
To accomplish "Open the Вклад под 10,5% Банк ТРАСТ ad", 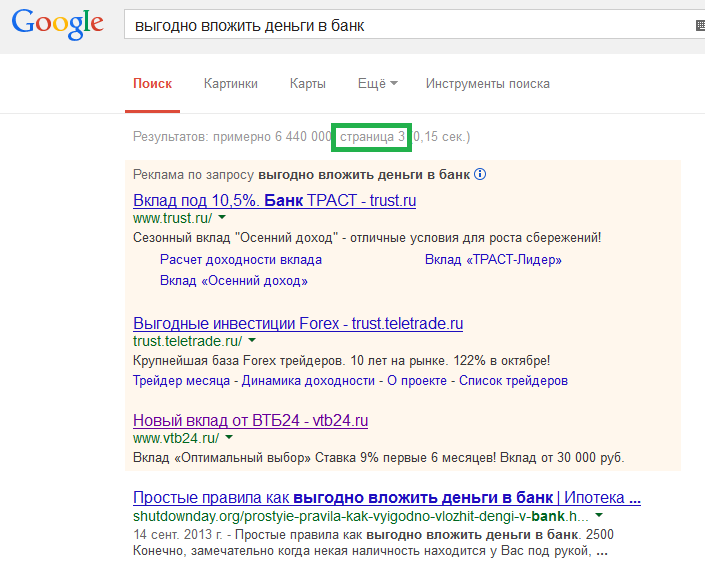I will pyautogui.click(x=274, y=200).
